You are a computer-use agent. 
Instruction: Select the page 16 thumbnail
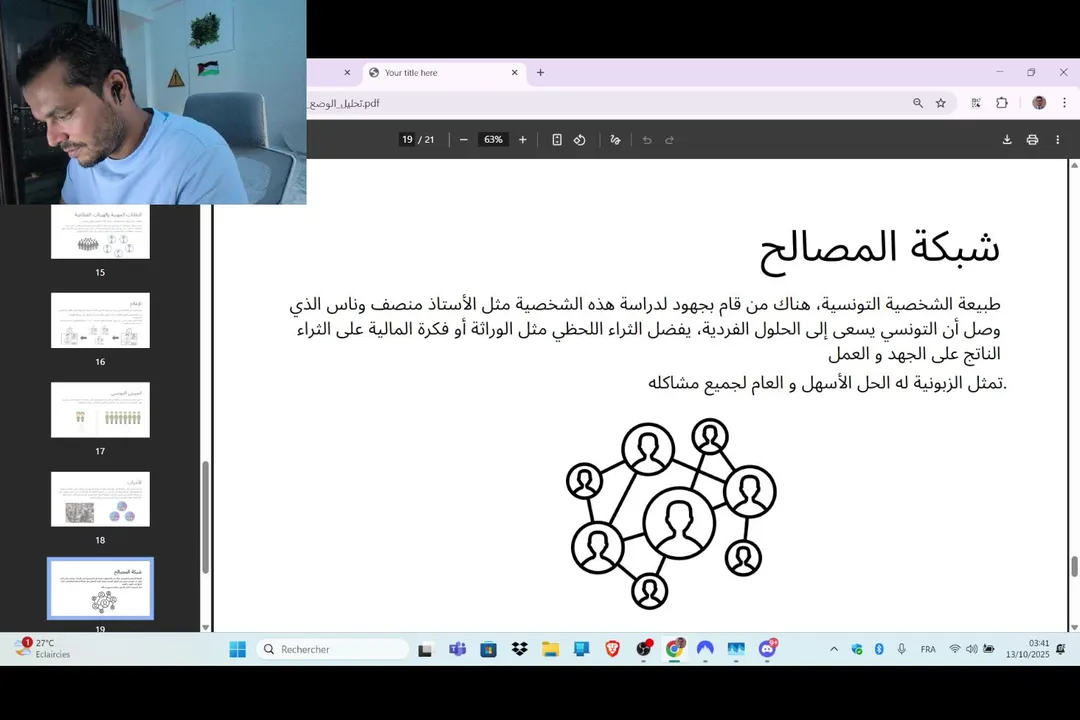[x=101, y=320]
